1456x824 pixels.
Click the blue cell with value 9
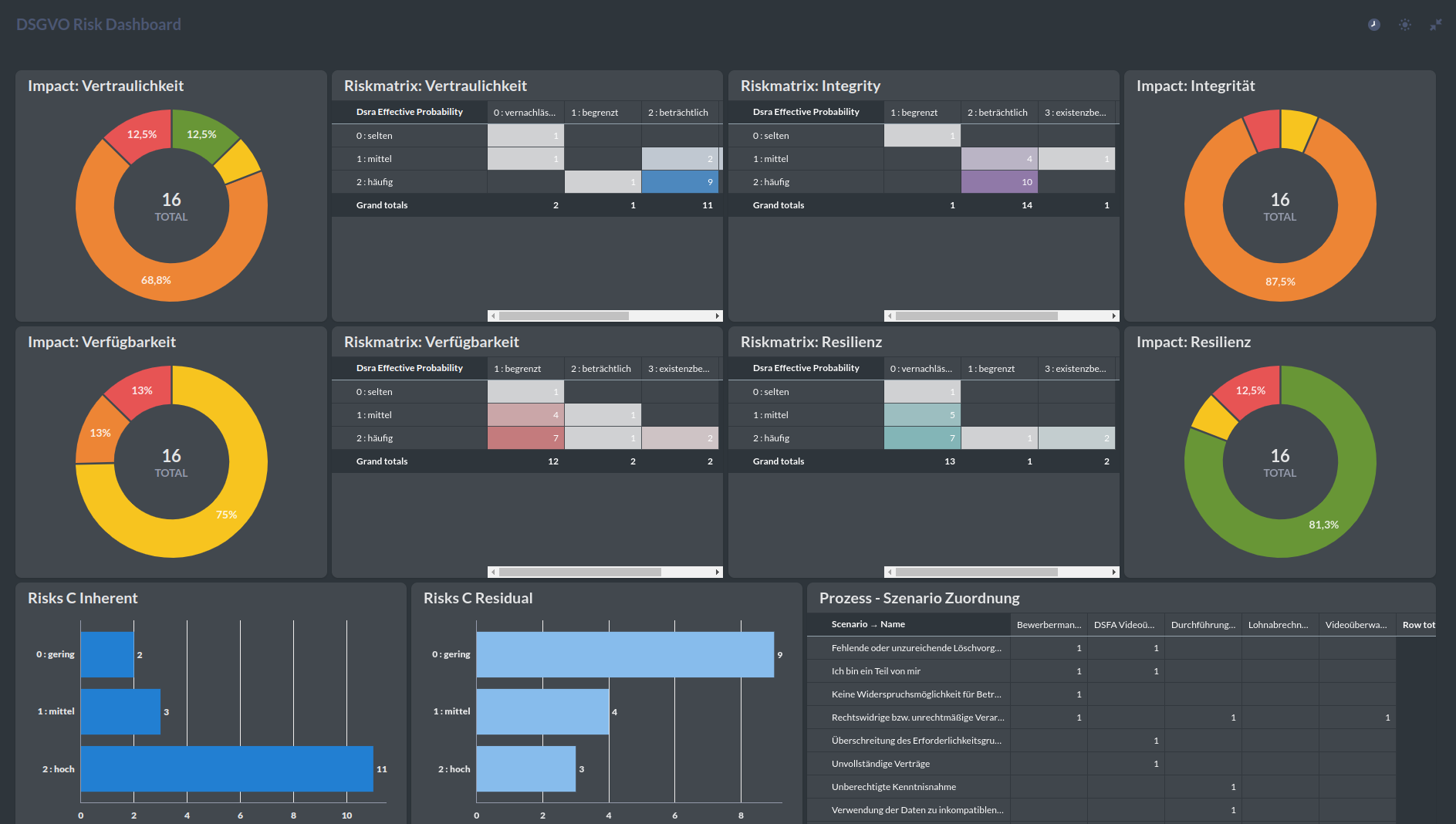(679, 182)
